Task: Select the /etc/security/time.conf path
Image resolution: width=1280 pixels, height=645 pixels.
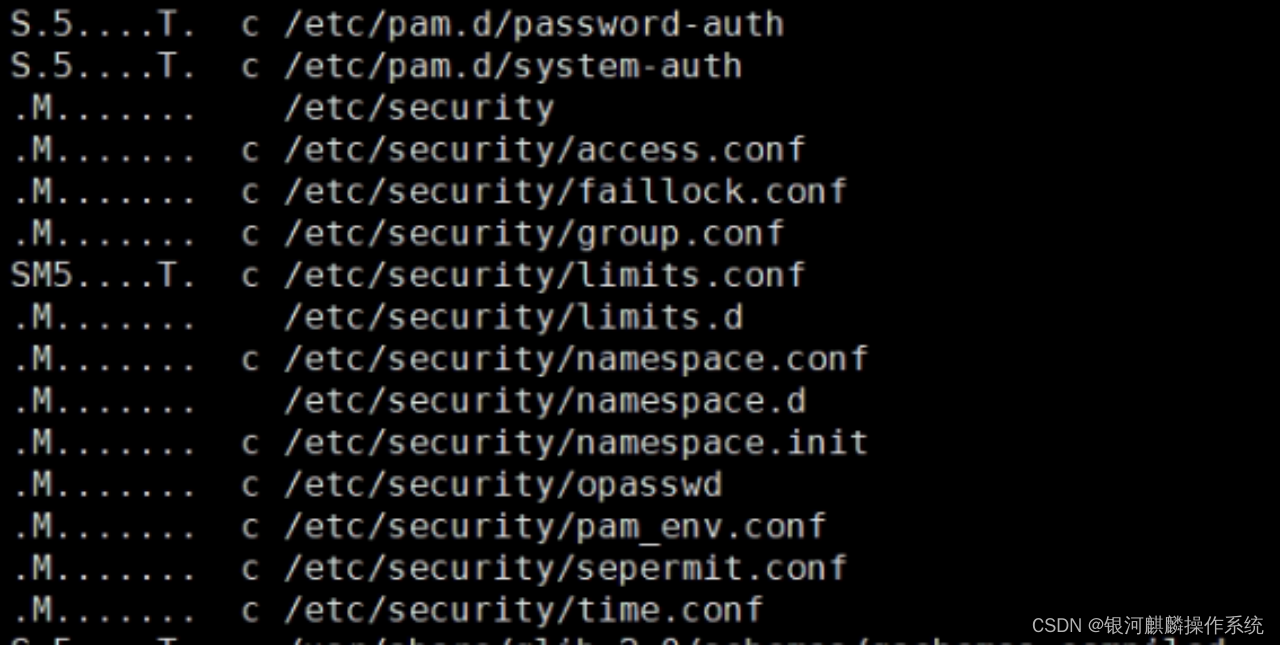Action: point(523,610)
